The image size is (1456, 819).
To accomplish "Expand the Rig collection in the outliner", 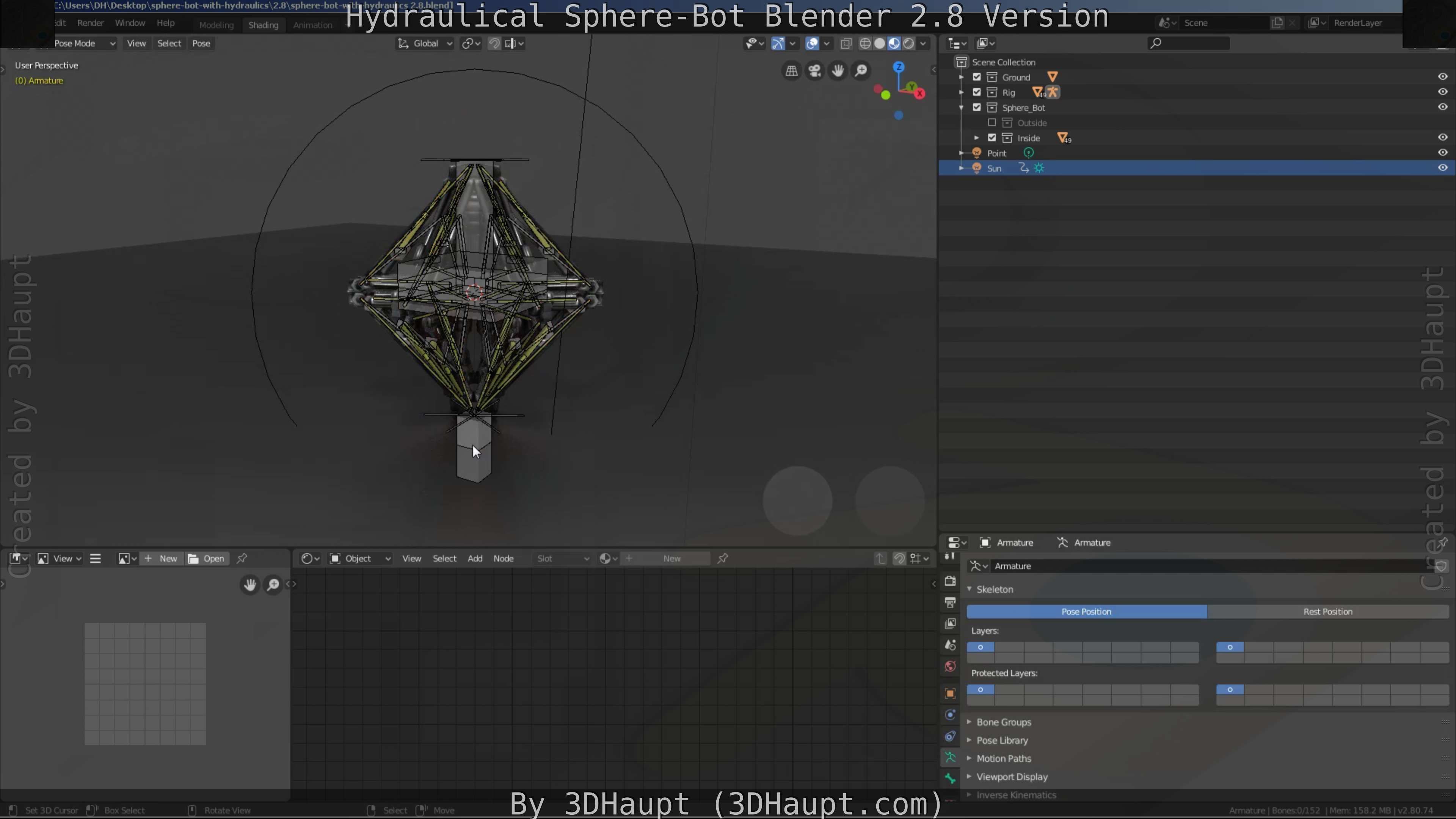I will click(962, 92).
